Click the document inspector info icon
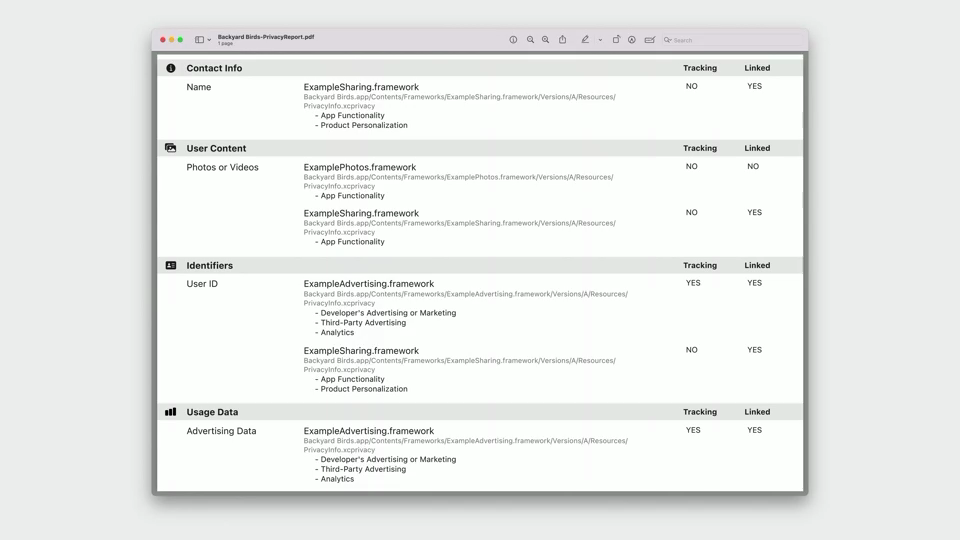960x540 pixels. pos(513,40)
